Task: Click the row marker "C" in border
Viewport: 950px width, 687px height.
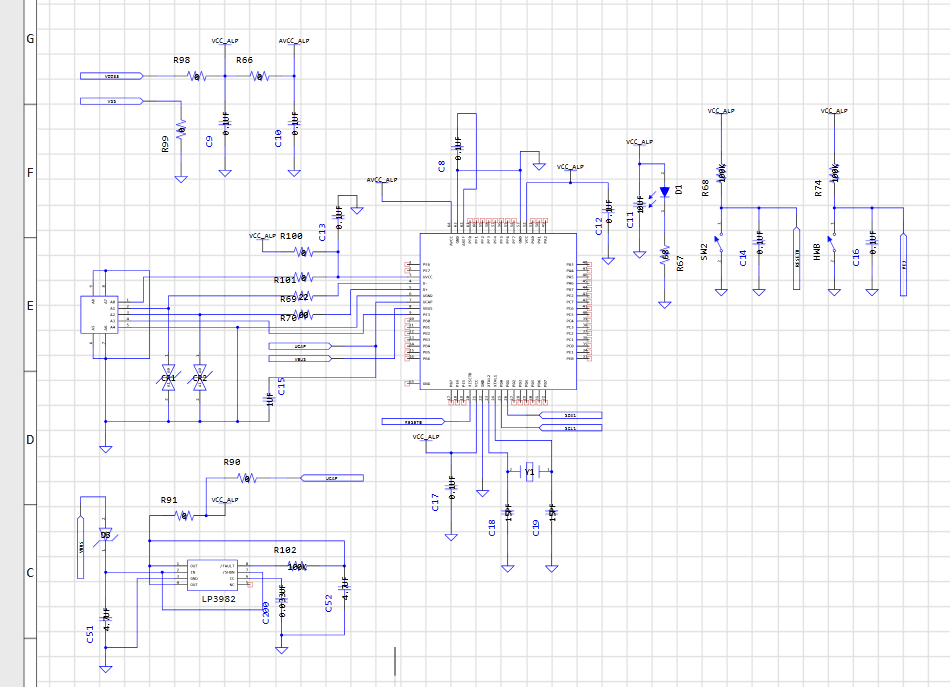Action: tap(30, 572)
